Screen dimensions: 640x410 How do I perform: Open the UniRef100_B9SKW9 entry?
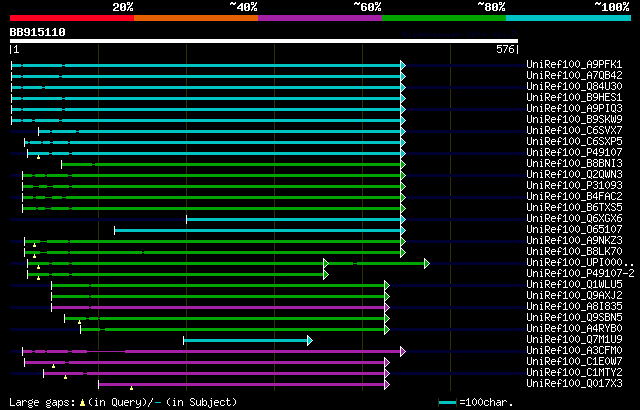click(574, 120)
